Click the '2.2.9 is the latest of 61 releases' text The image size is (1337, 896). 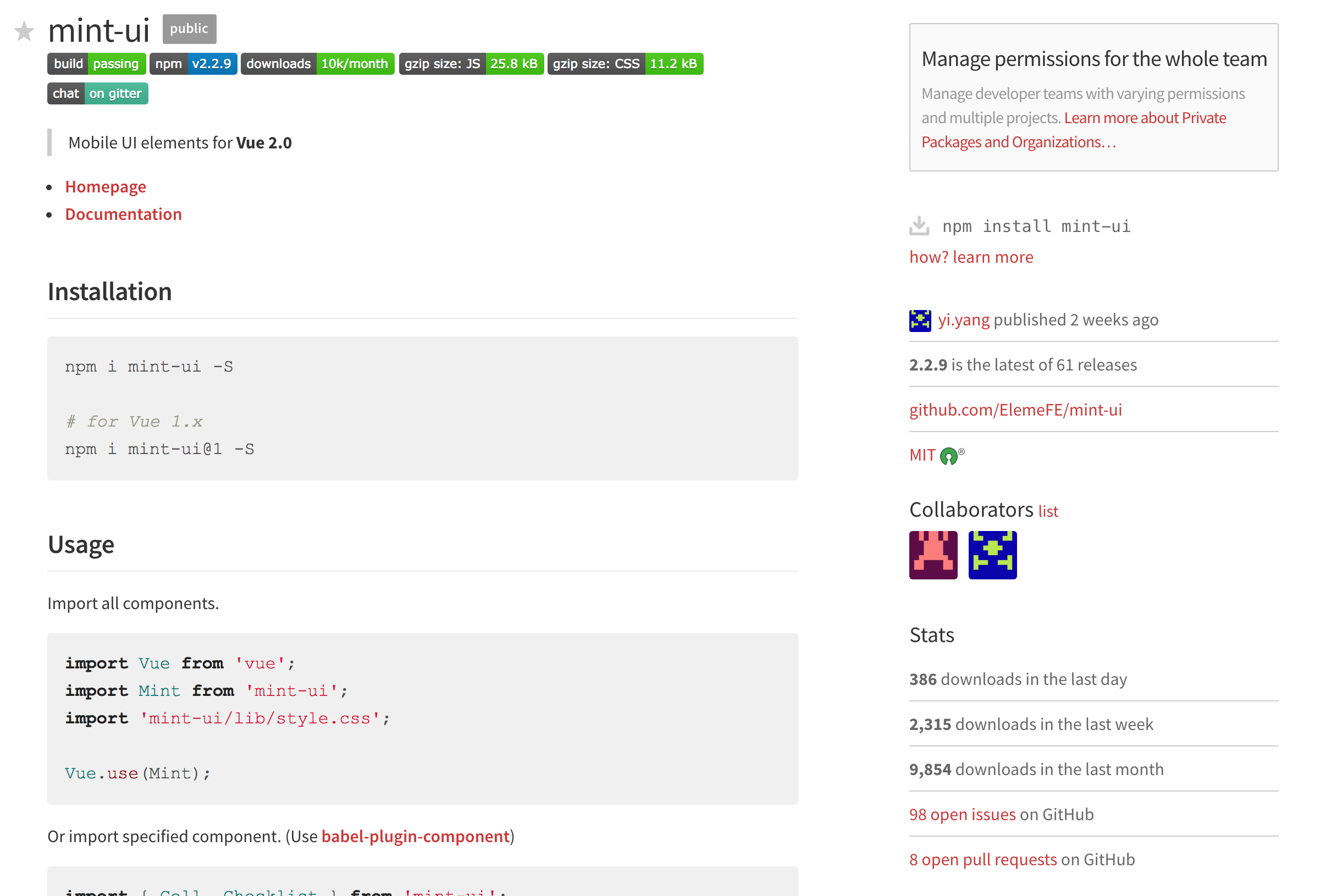point(1023,364)
